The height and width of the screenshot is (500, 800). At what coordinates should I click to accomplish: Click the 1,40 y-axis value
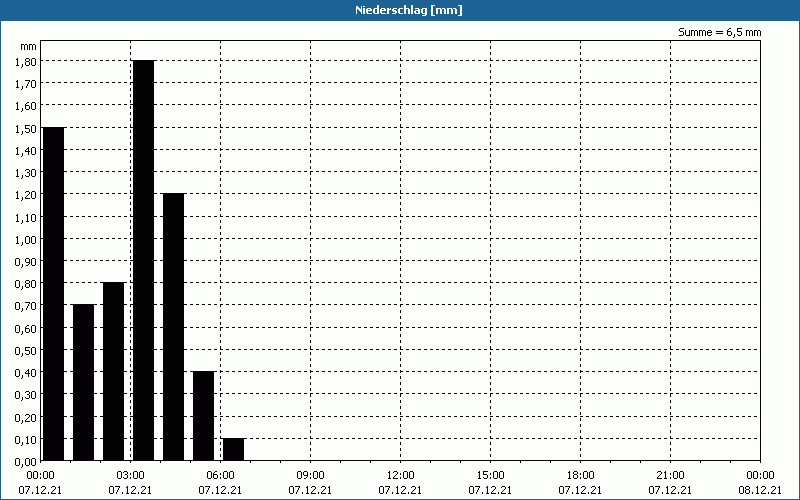coord(26,151)
